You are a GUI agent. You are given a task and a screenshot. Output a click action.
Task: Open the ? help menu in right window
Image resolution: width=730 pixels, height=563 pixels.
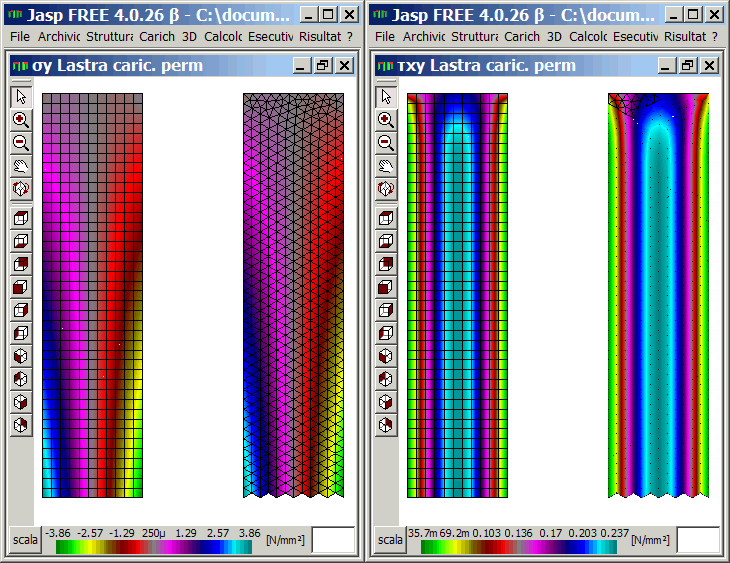(715, 36)
